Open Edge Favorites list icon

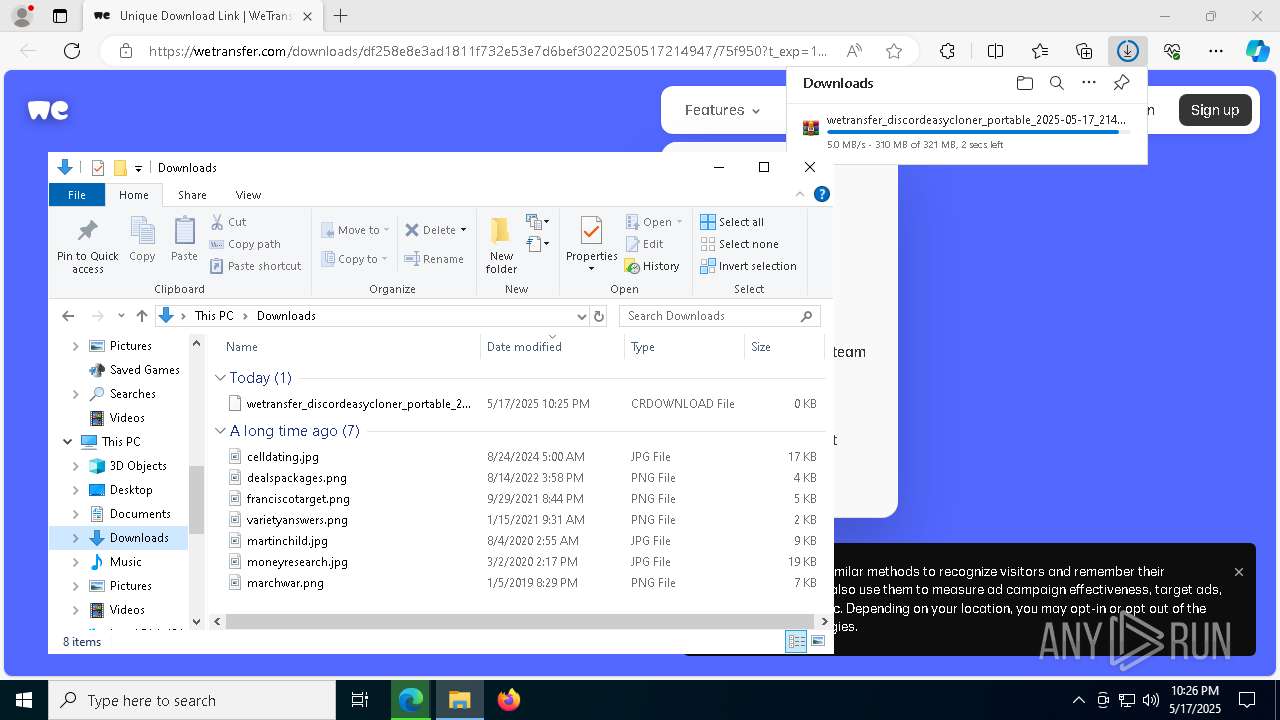click(1040, 51)
